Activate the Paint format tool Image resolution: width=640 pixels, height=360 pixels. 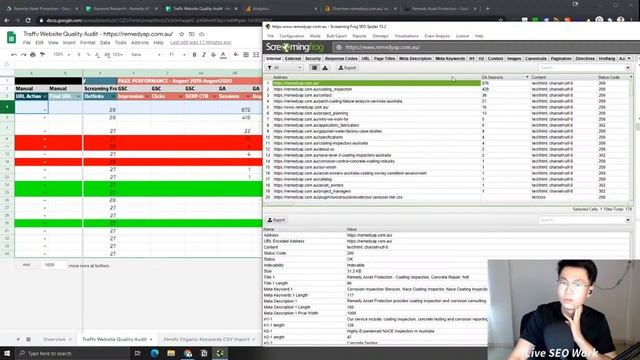point(42,55)
